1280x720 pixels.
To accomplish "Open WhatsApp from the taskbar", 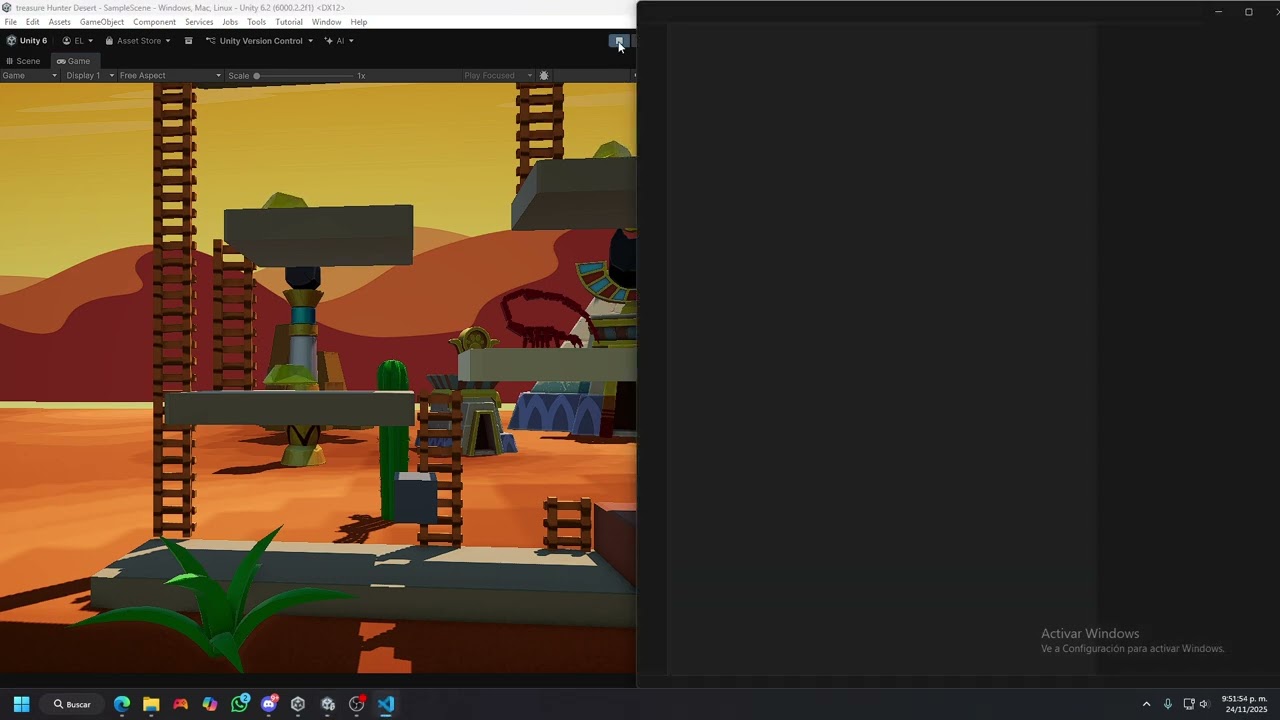I will (x=239, y=704).
